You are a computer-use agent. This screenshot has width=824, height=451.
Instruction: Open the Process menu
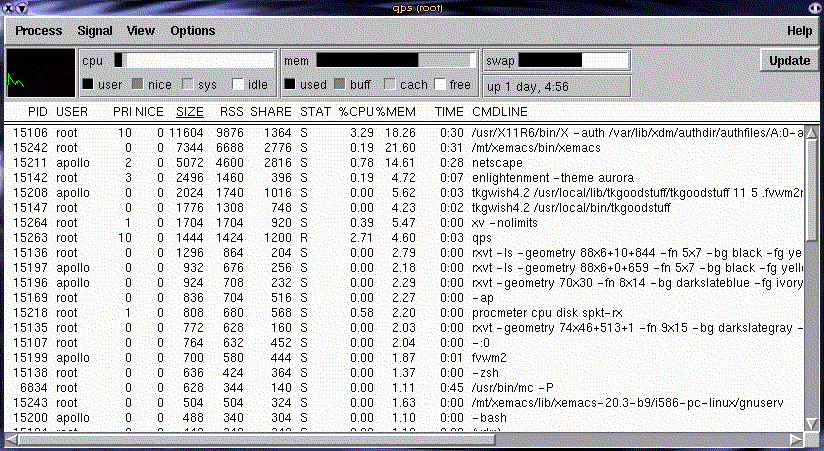38,31
